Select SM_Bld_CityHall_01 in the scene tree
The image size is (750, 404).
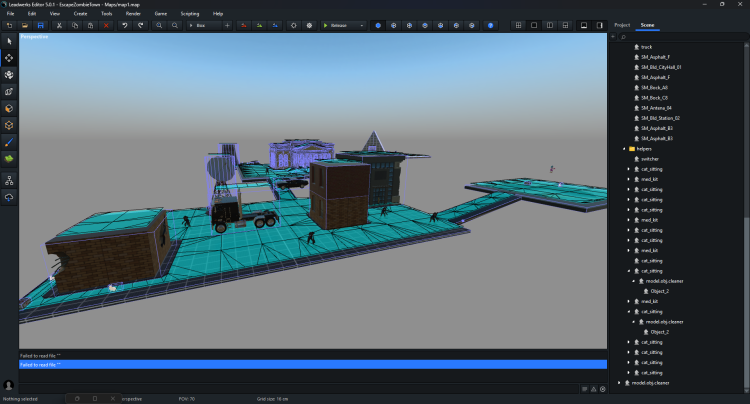click(x=660, y=67)
